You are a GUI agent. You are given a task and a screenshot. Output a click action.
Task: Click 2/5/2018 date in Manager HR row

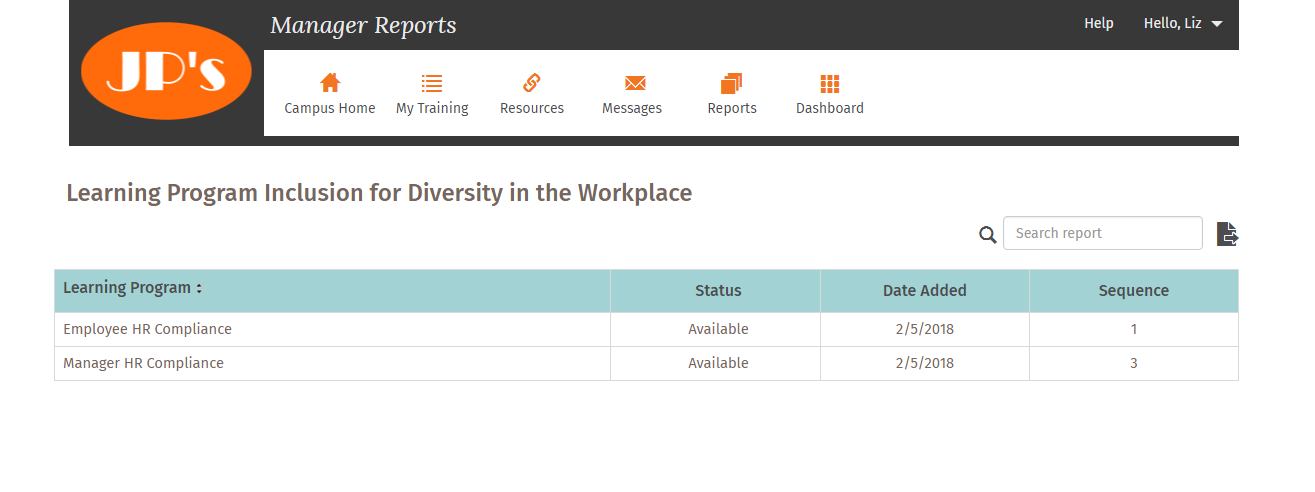(925, 363)
